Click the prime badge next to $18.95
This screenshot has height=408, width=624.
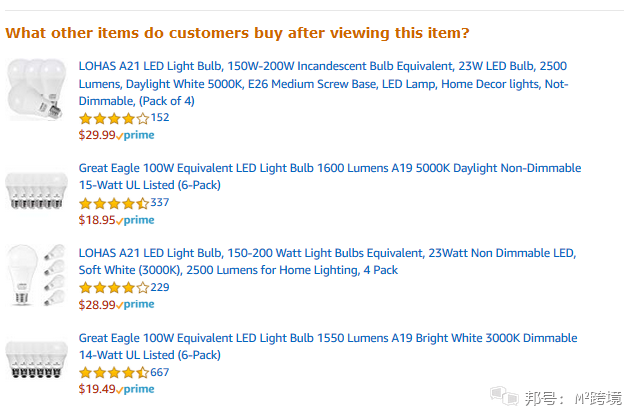pos(135,220)
